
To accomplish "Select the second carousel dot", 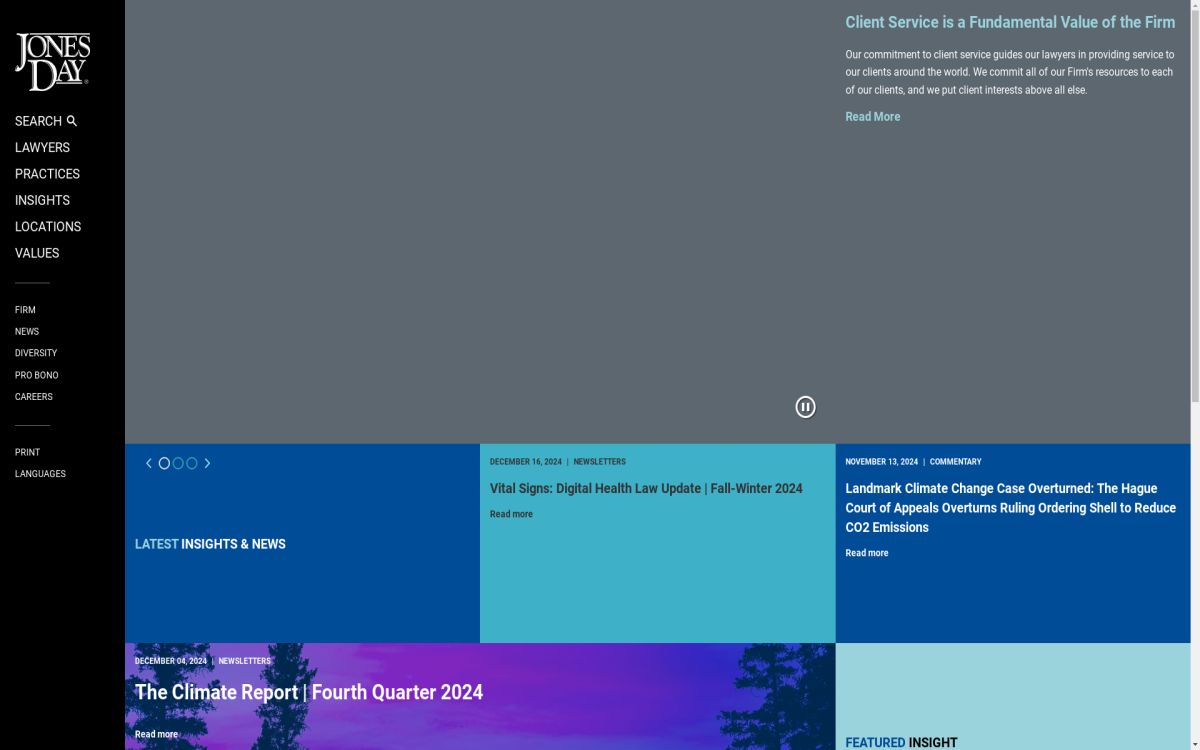I will coord(178,463).
